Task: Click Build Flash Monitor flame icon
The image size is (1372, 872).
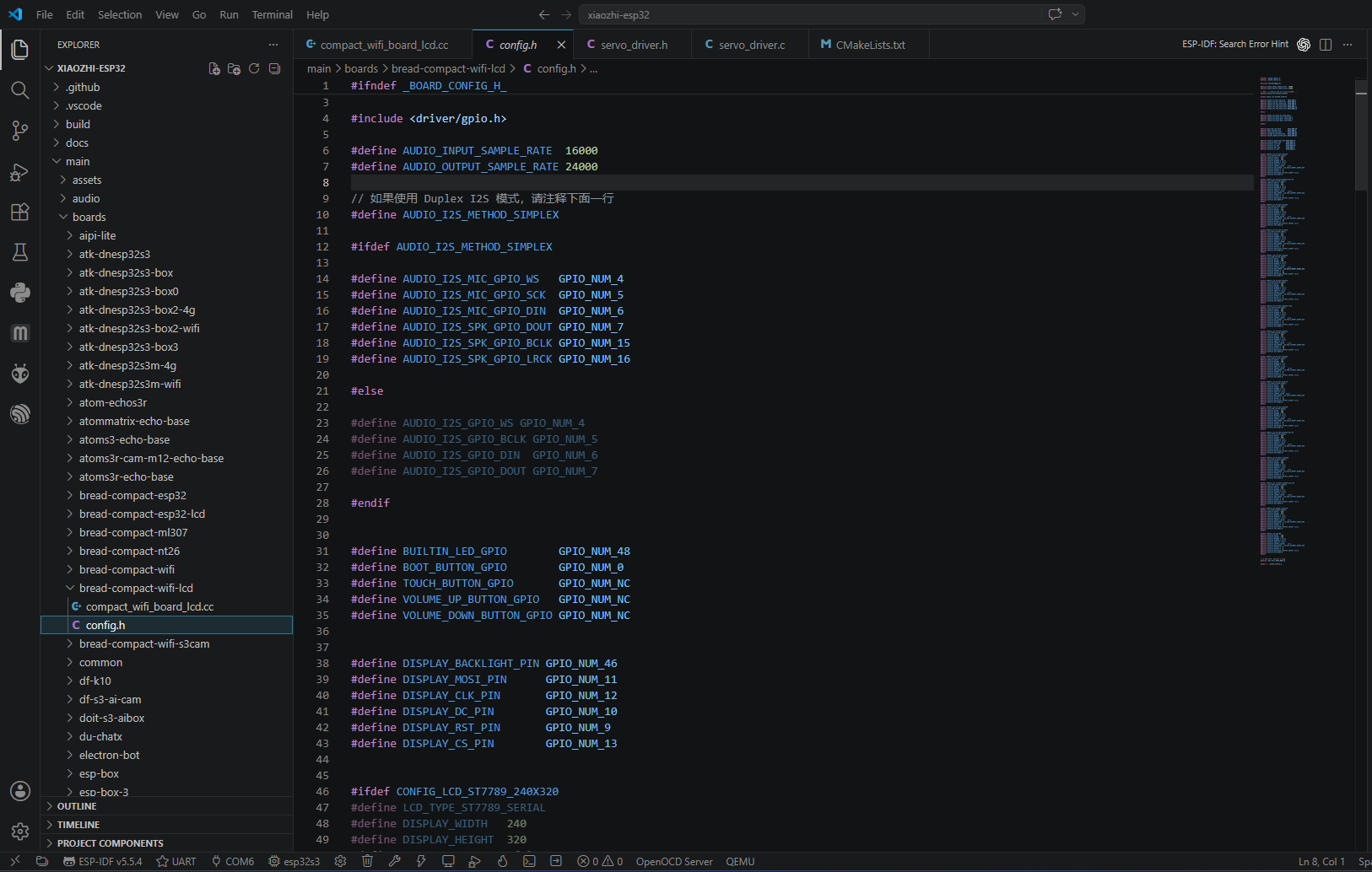Action: click(502, 861)
